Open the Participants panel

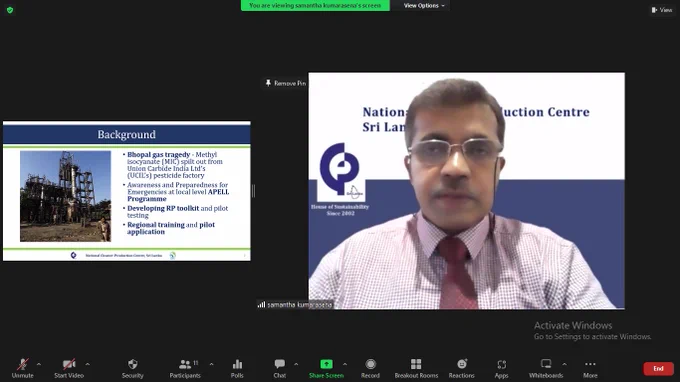point(185,369)
